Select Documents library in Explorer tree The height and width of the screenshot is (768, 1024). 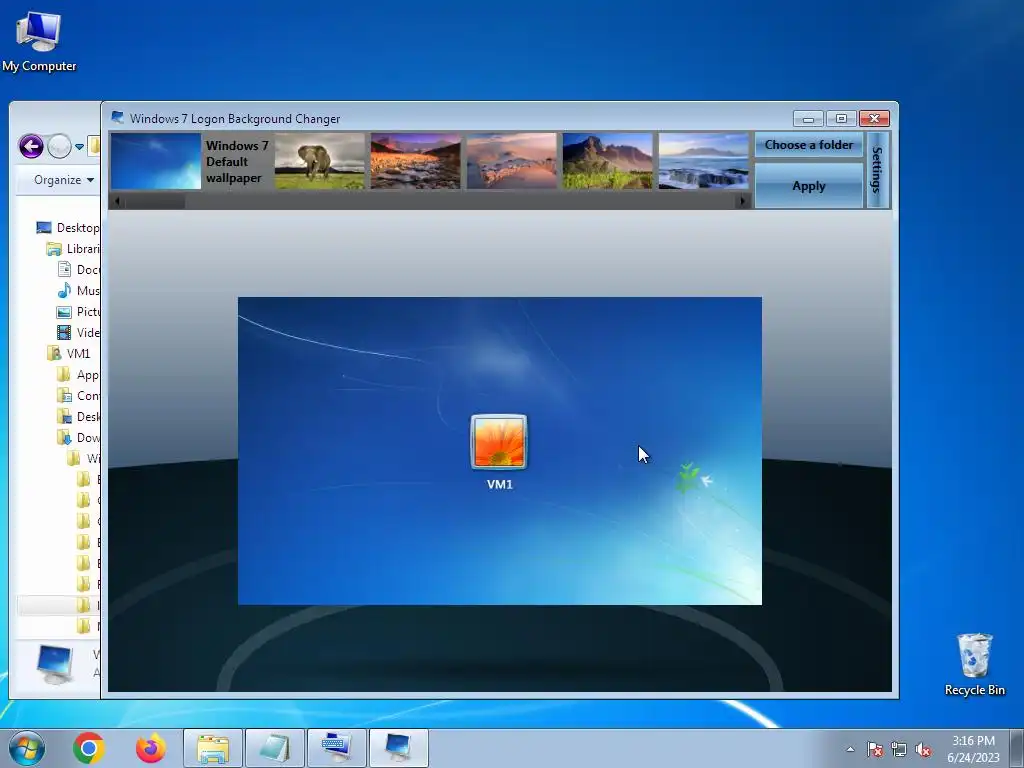[x=79, y=270]
